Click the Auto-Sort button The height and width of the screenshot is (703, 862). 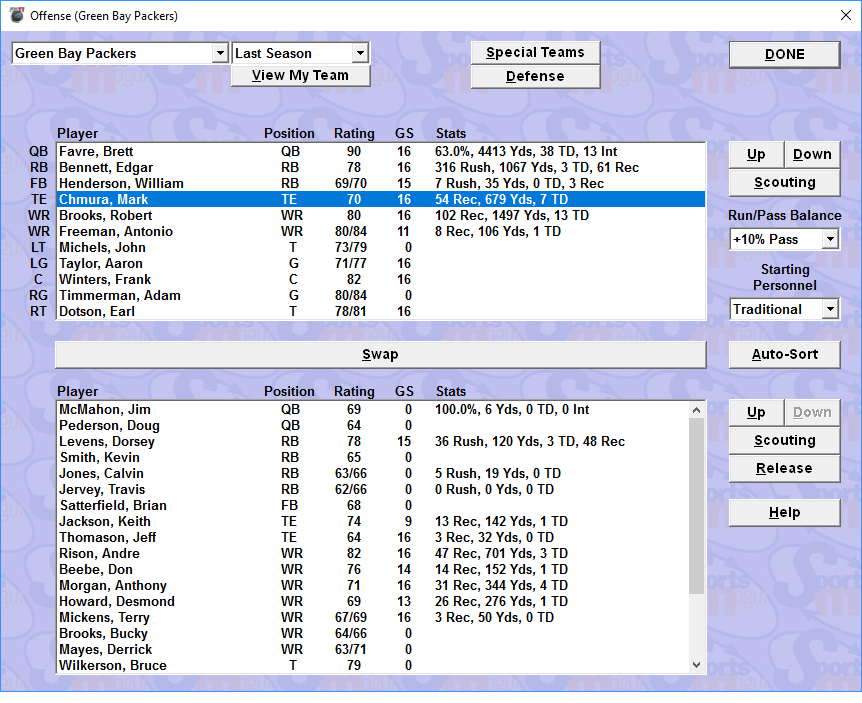[784, 355]
